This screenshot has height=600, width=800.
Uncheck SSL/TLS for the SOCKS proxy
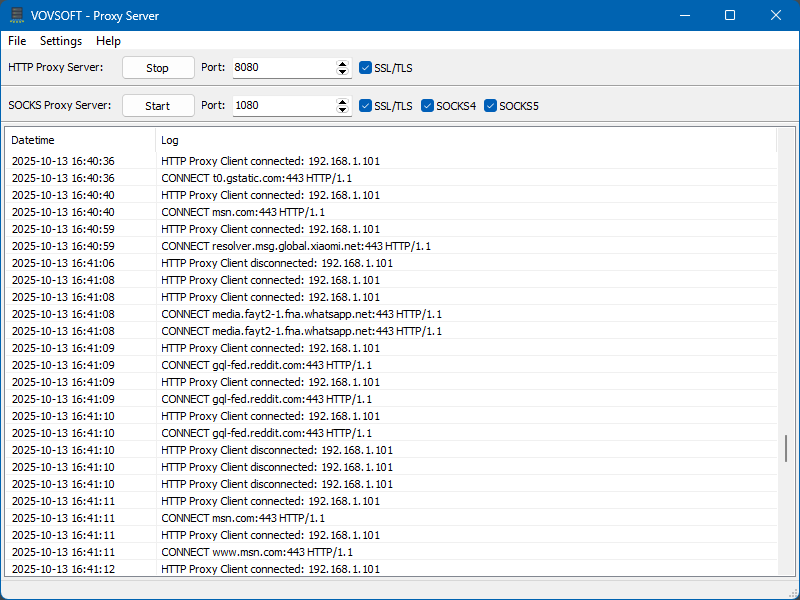pyautogui.click(x=365, y=105)
